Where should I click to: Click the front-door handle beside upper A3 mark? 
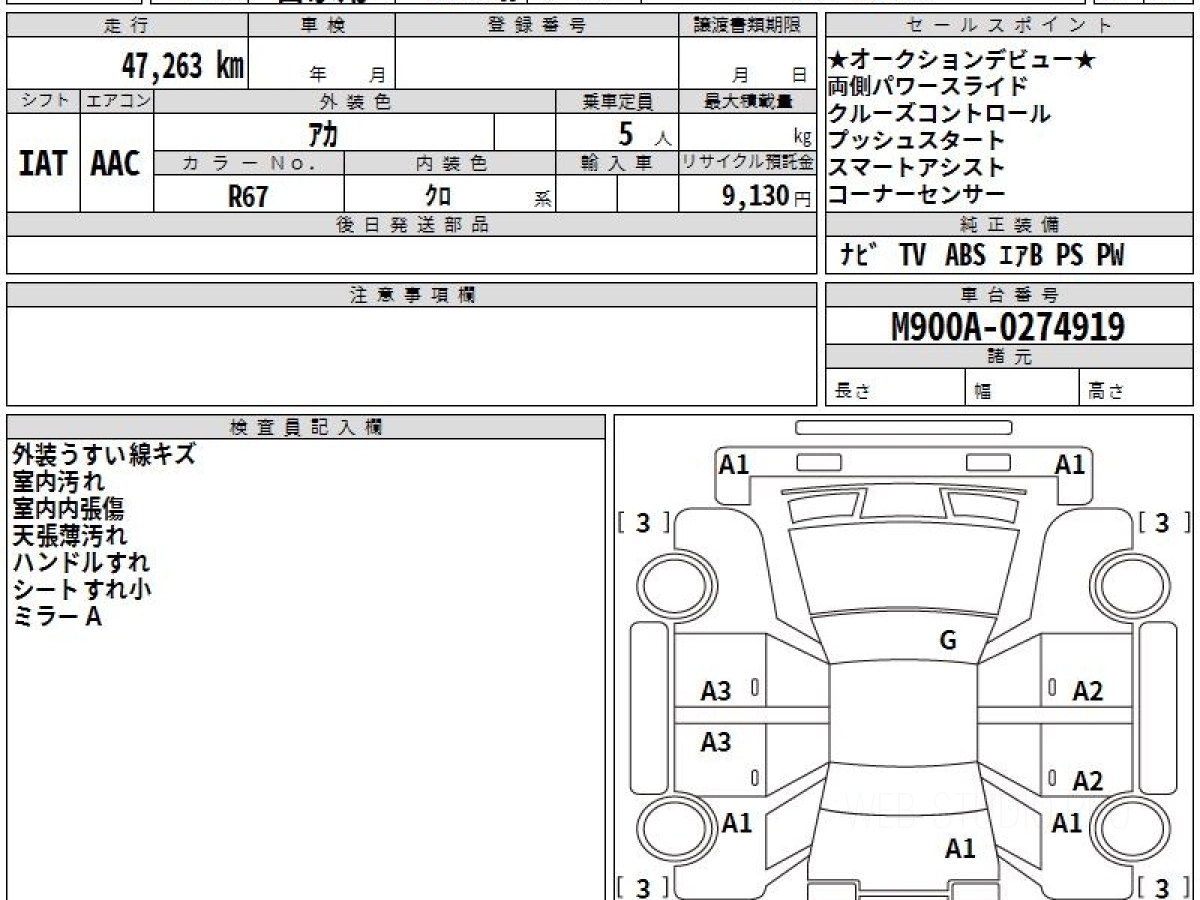(754, 688)
